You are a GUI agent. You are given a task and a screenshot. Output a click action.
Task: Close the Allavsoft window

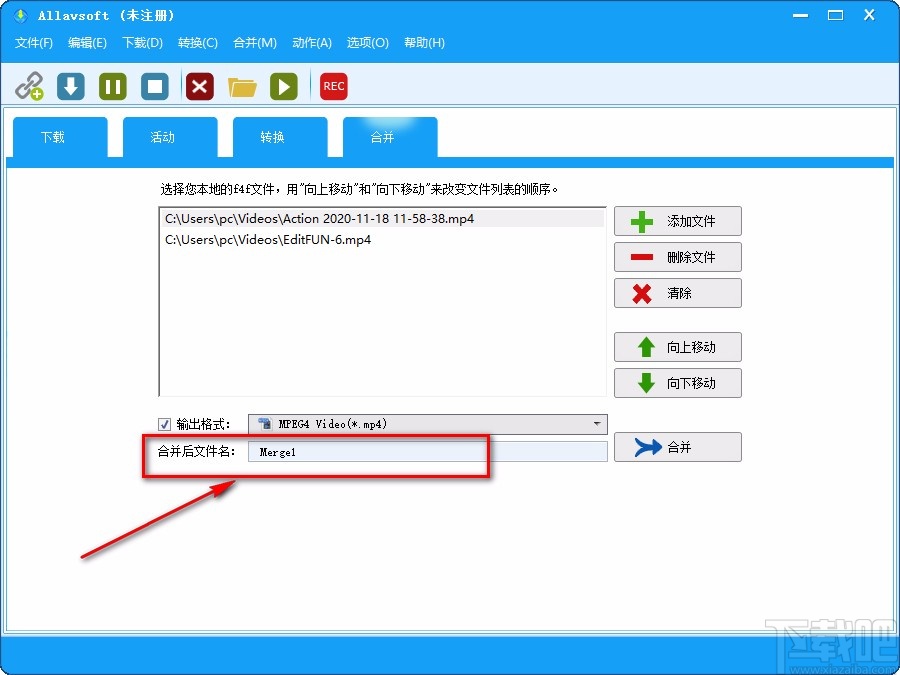pos(870,15)
